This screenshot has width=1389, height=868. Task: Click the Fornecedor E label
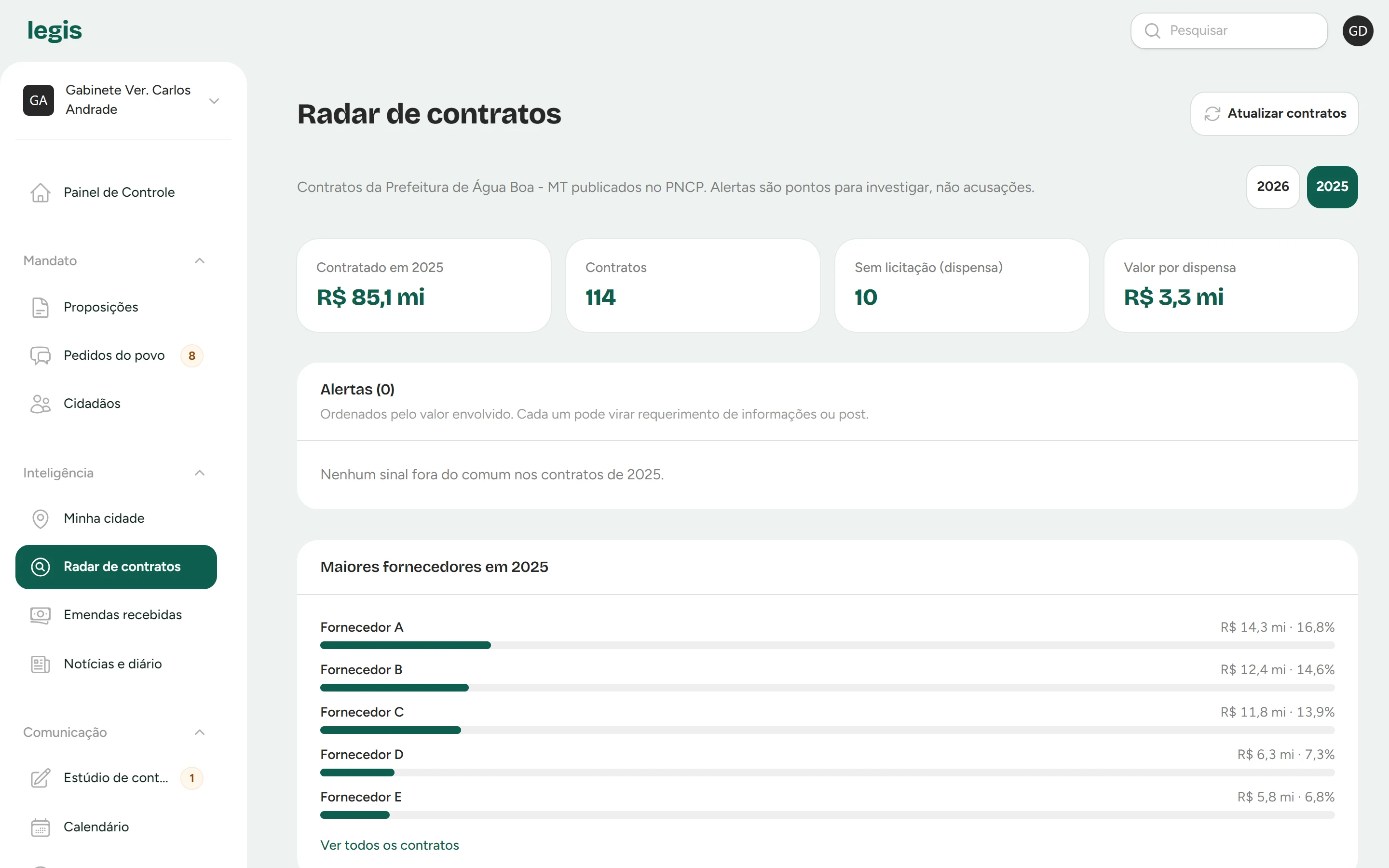[360, 797]
